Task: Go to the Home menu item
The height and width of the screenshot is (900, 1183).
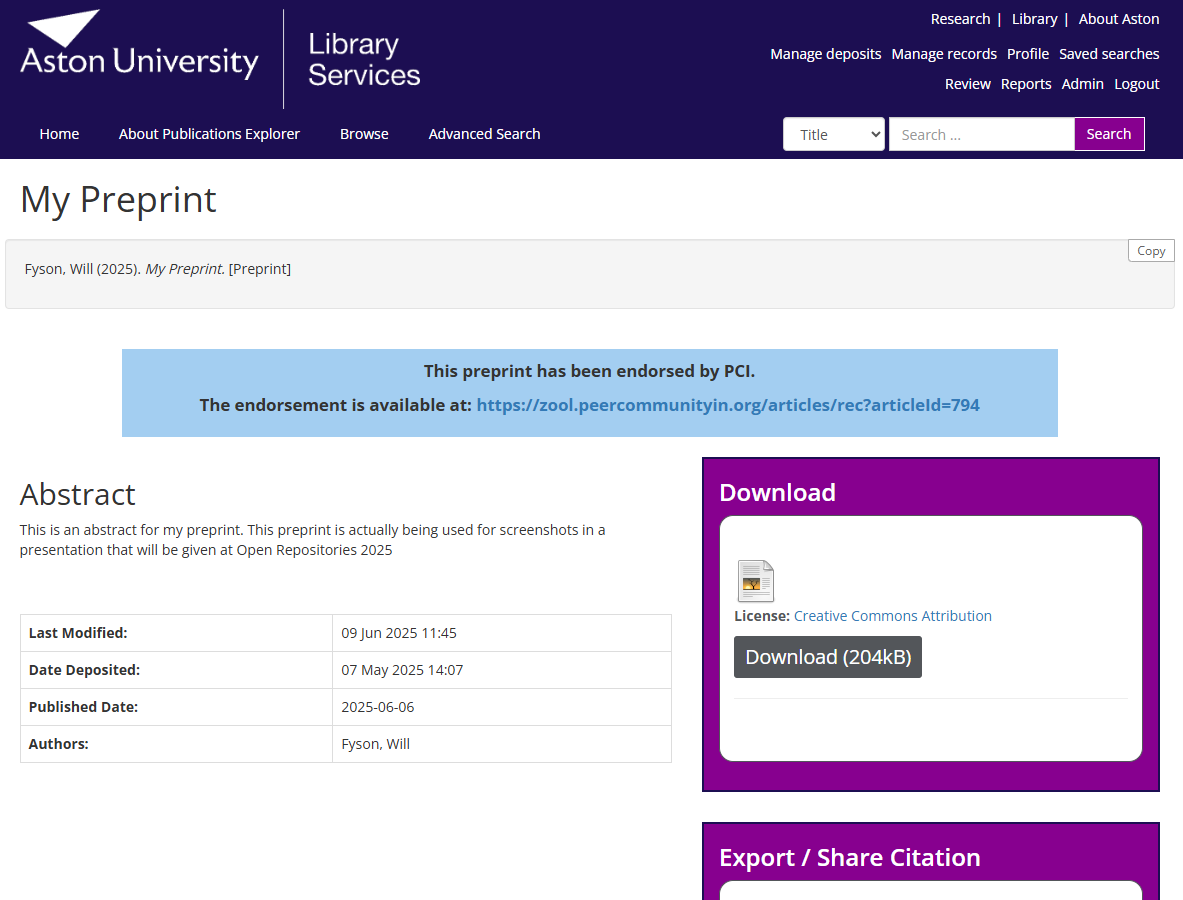Action: [59, 134]
